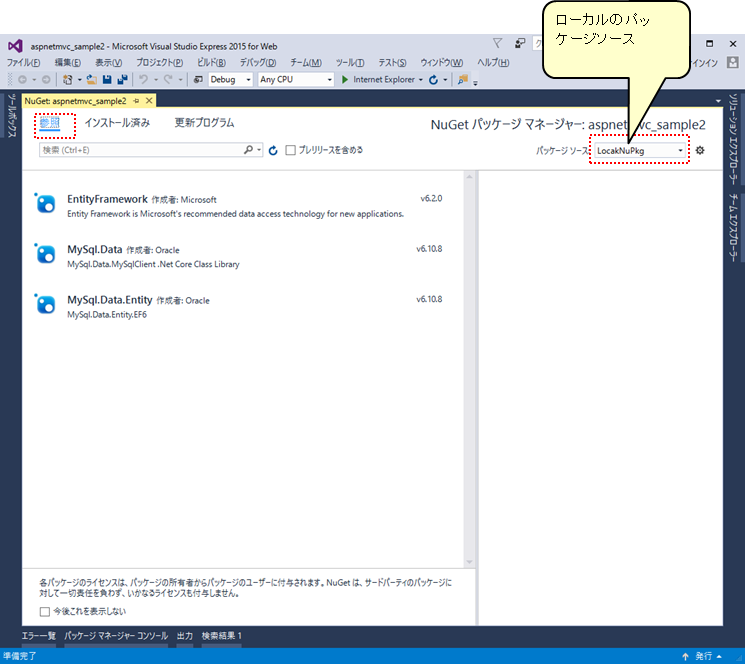This screenshot has height=664, width=745.
Task: Open the ビルド(B) menu
Action: 211,63
